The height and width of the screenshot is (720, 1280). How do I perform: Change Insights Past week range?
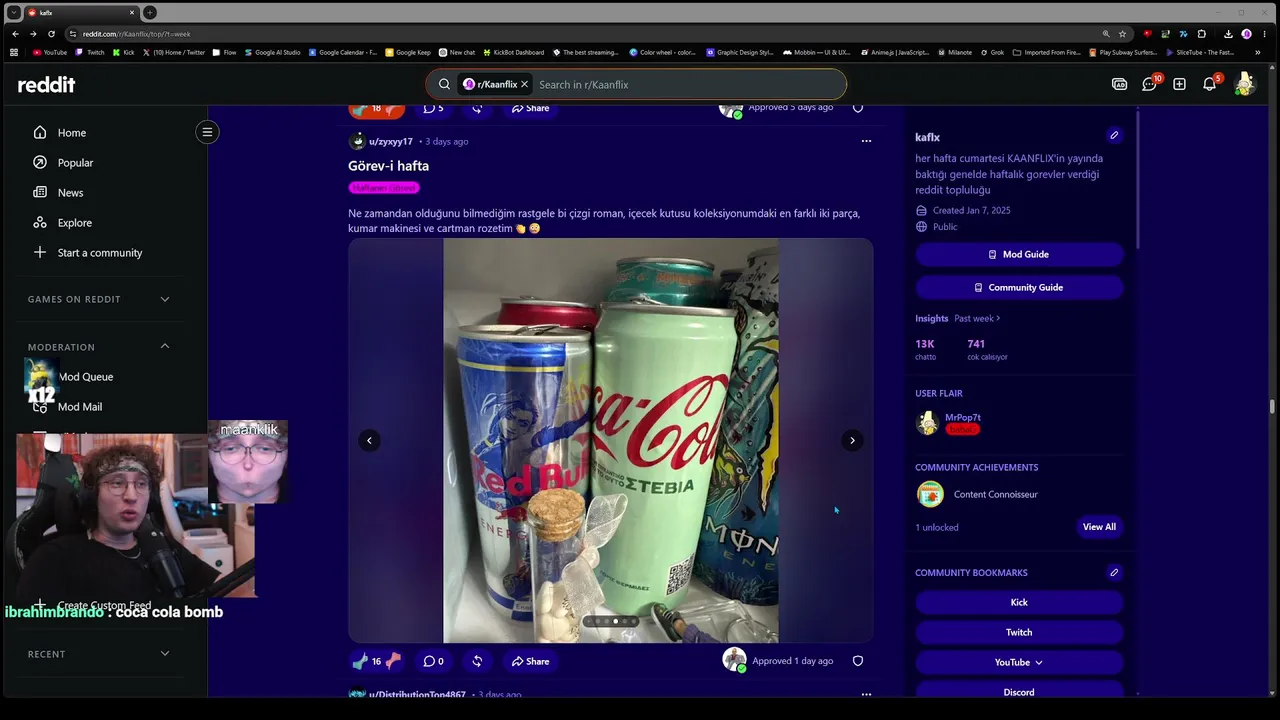click(x=977, y=318)
